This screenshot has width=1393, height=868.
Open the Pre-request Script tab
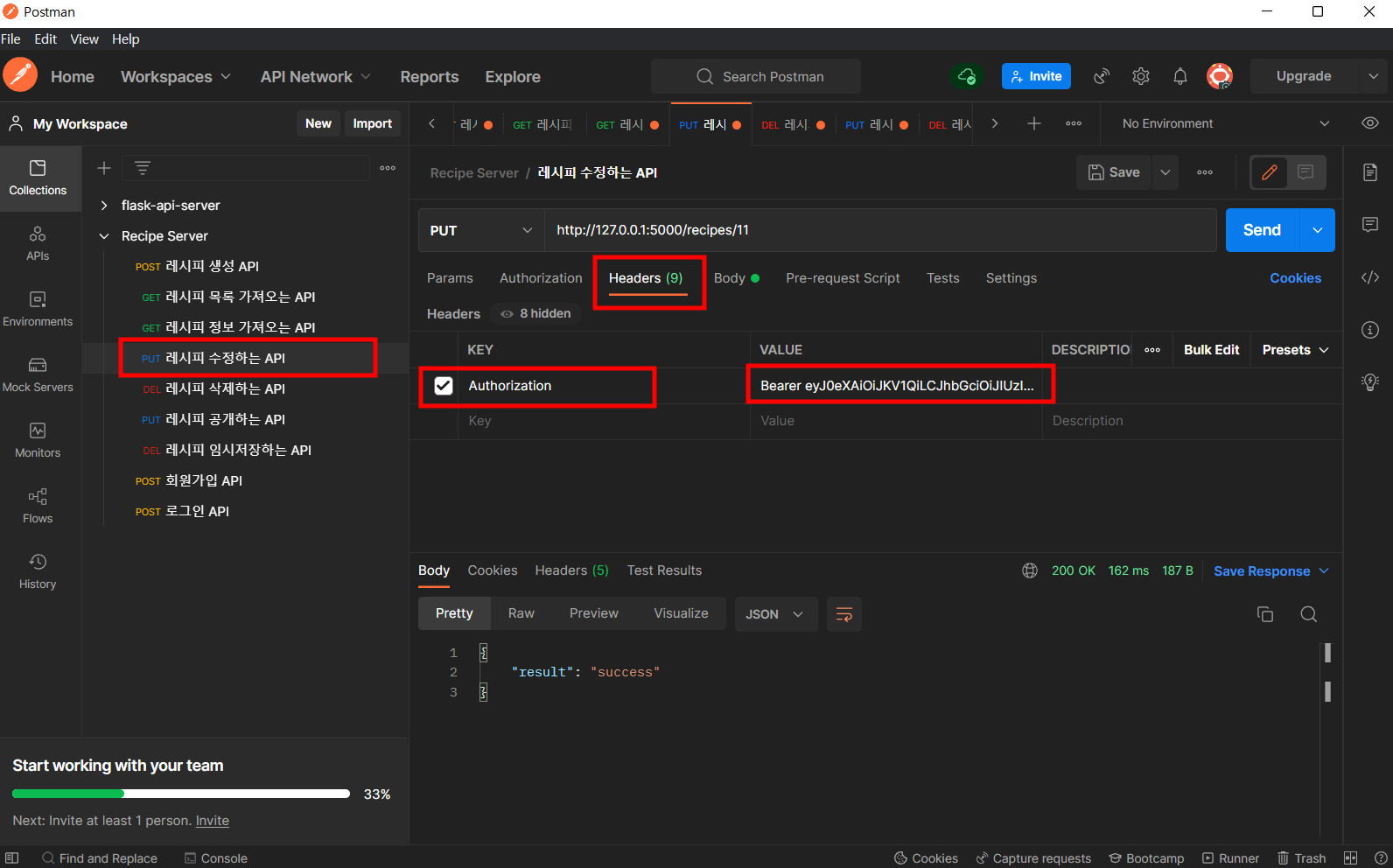pyautogui.click(x=843, y=278)
